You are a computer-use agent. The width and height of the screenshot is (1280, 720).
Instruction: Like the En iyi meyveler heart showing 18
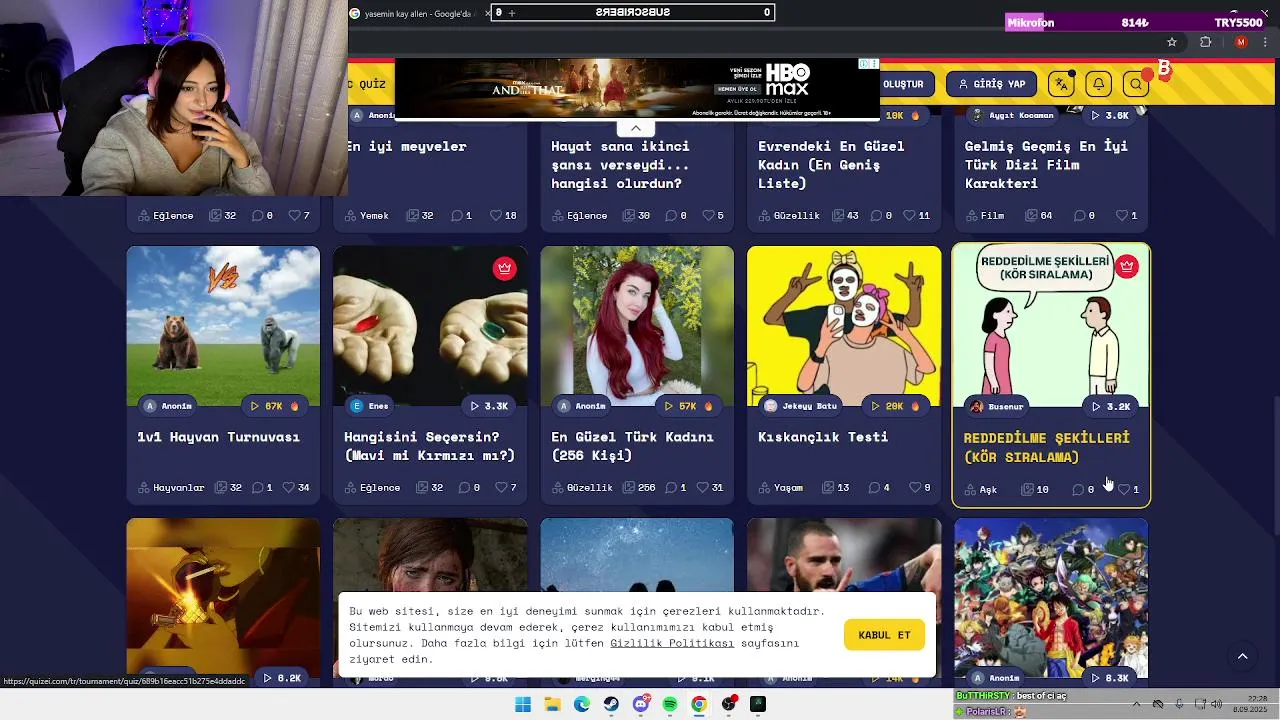496,215
